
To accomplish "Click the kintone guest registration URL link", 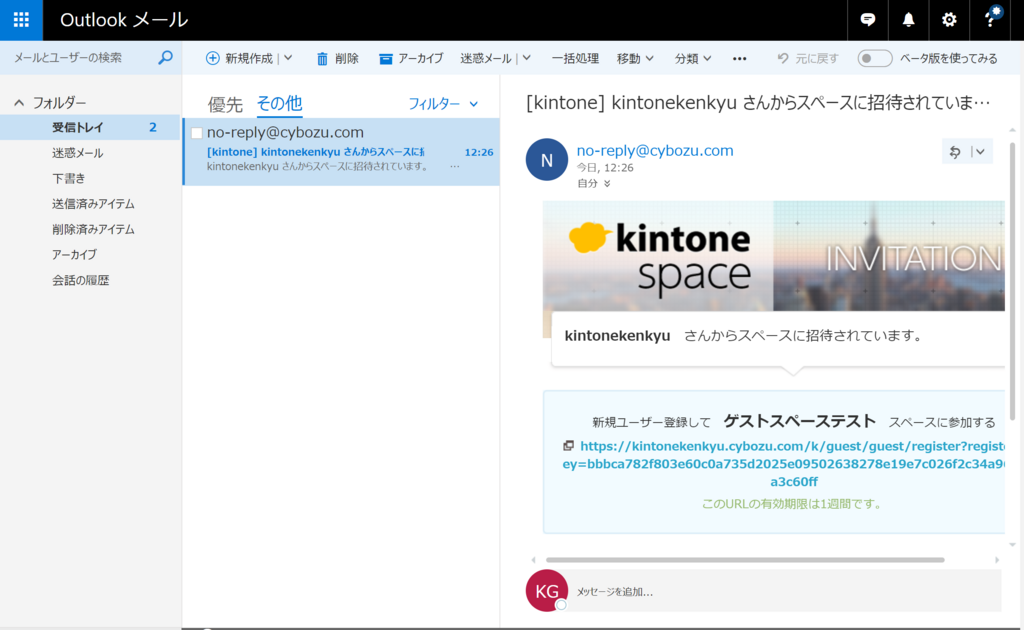I will (784, 464).
